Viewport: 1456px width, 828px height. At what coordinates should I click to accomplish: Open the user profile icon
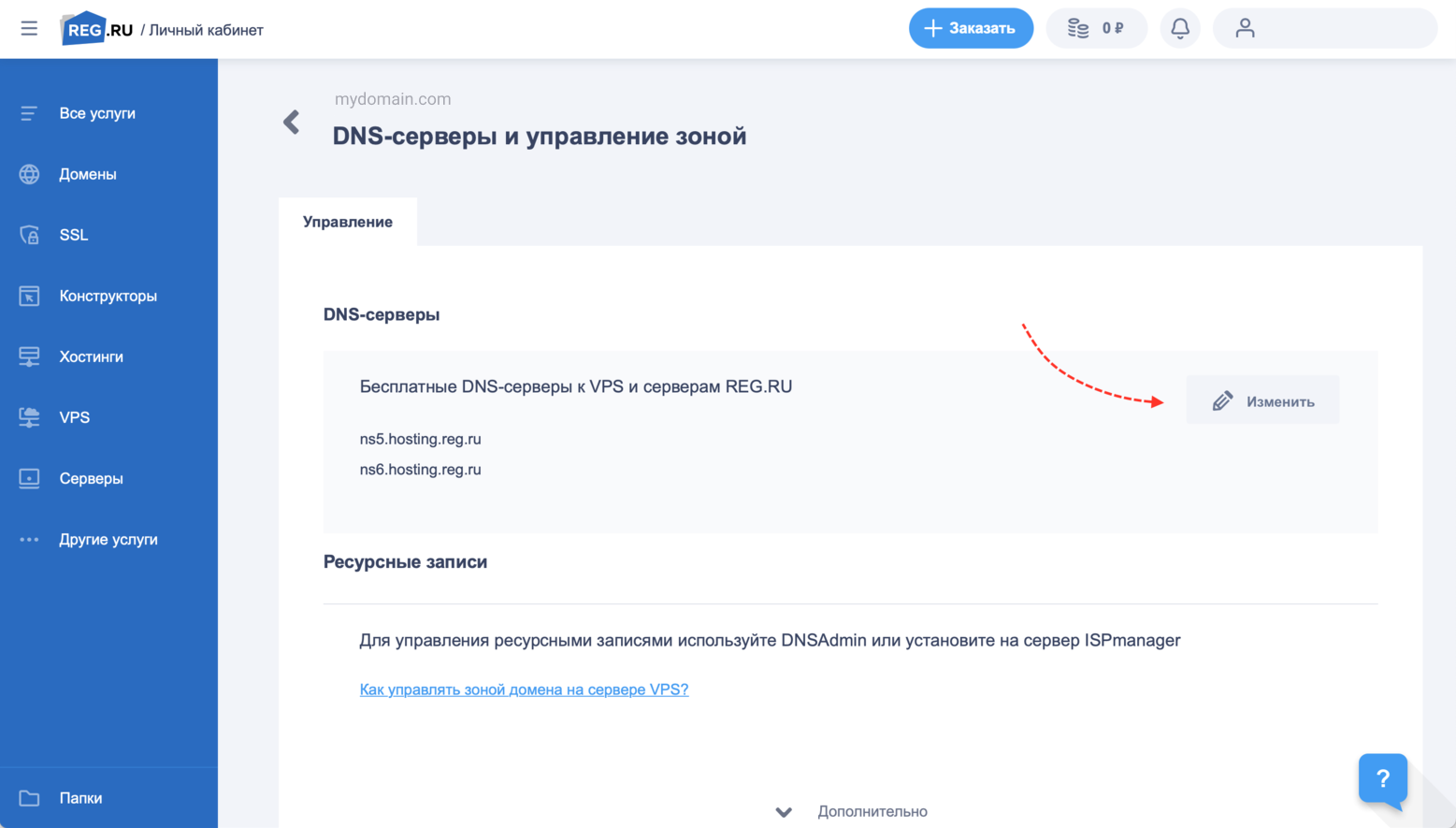(x=1245, y=28)
